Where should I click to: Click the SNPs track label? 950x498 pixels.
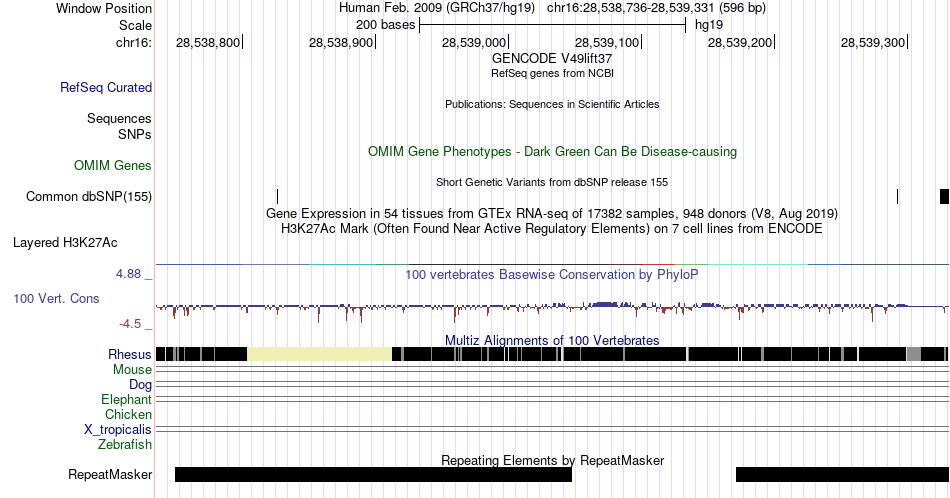click(135, 134)
